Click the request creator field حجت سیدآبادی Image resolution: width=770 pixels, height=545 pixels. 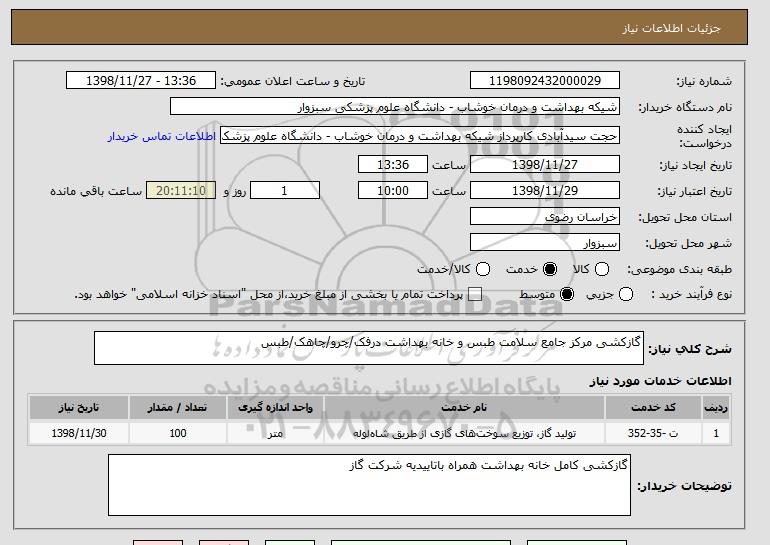(420, 136)
